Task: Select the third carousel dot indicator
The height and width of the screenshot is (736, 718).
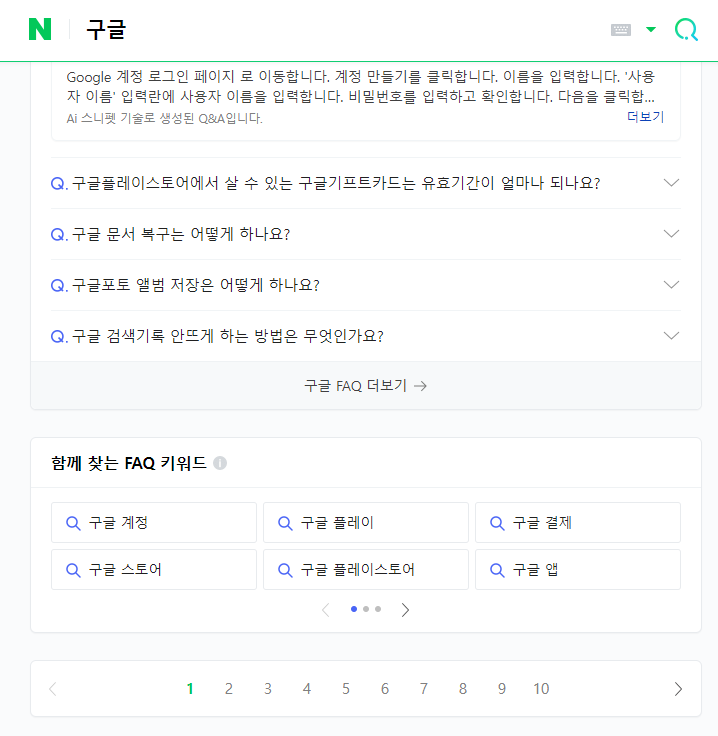Action: tap(378, 609)
